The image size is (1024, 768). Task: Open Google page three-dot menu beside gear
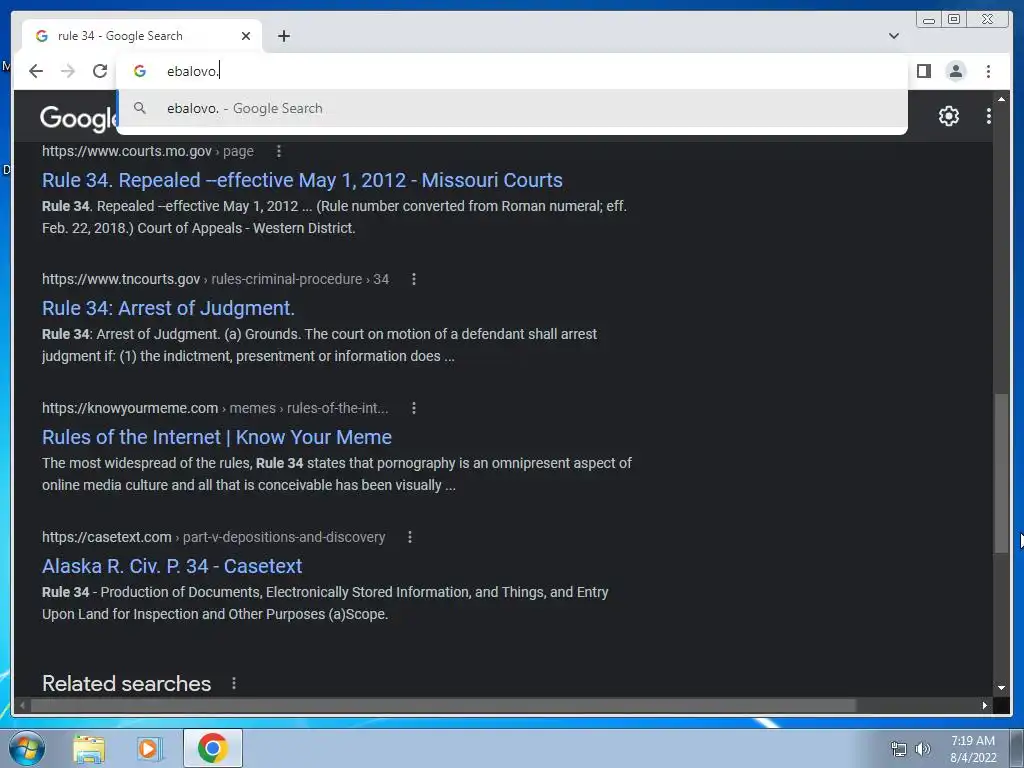point(988,116)
